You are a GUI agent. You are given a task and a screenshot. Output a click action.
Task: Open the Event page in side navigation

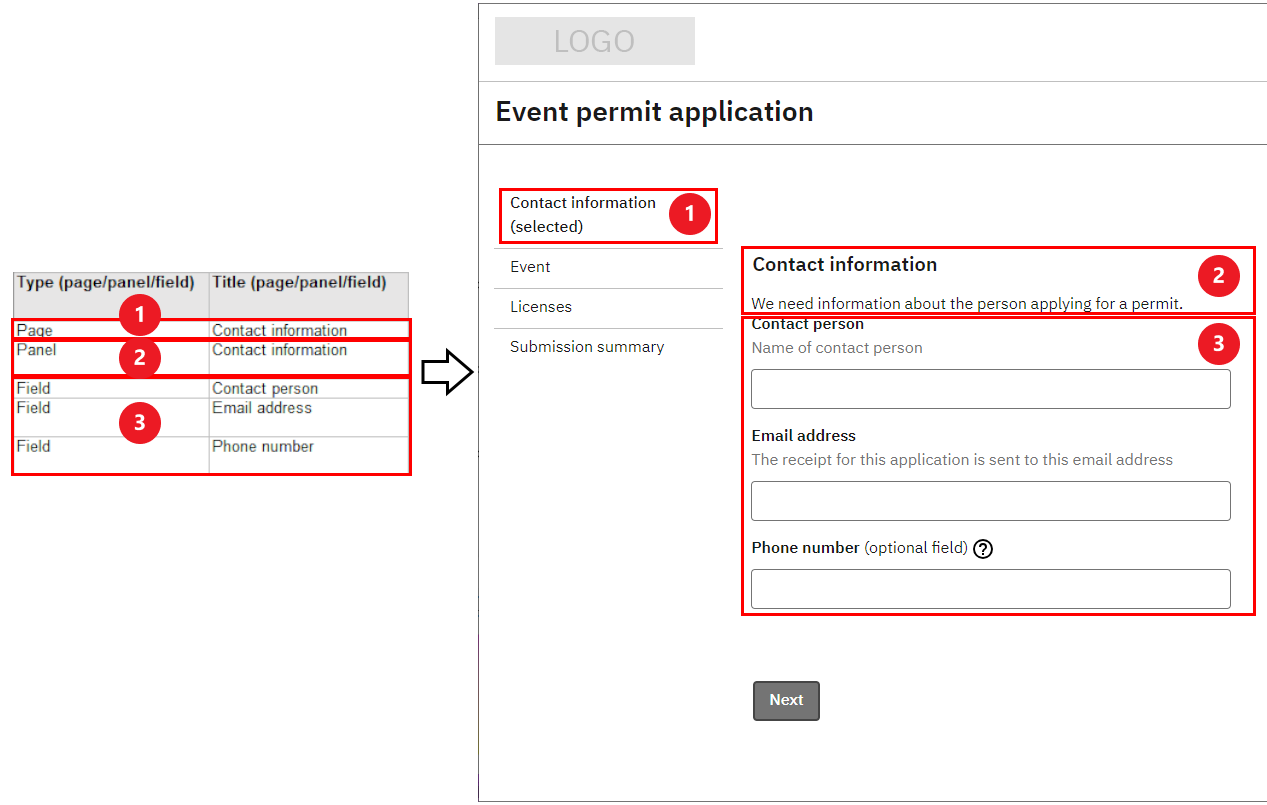point(531,267)
